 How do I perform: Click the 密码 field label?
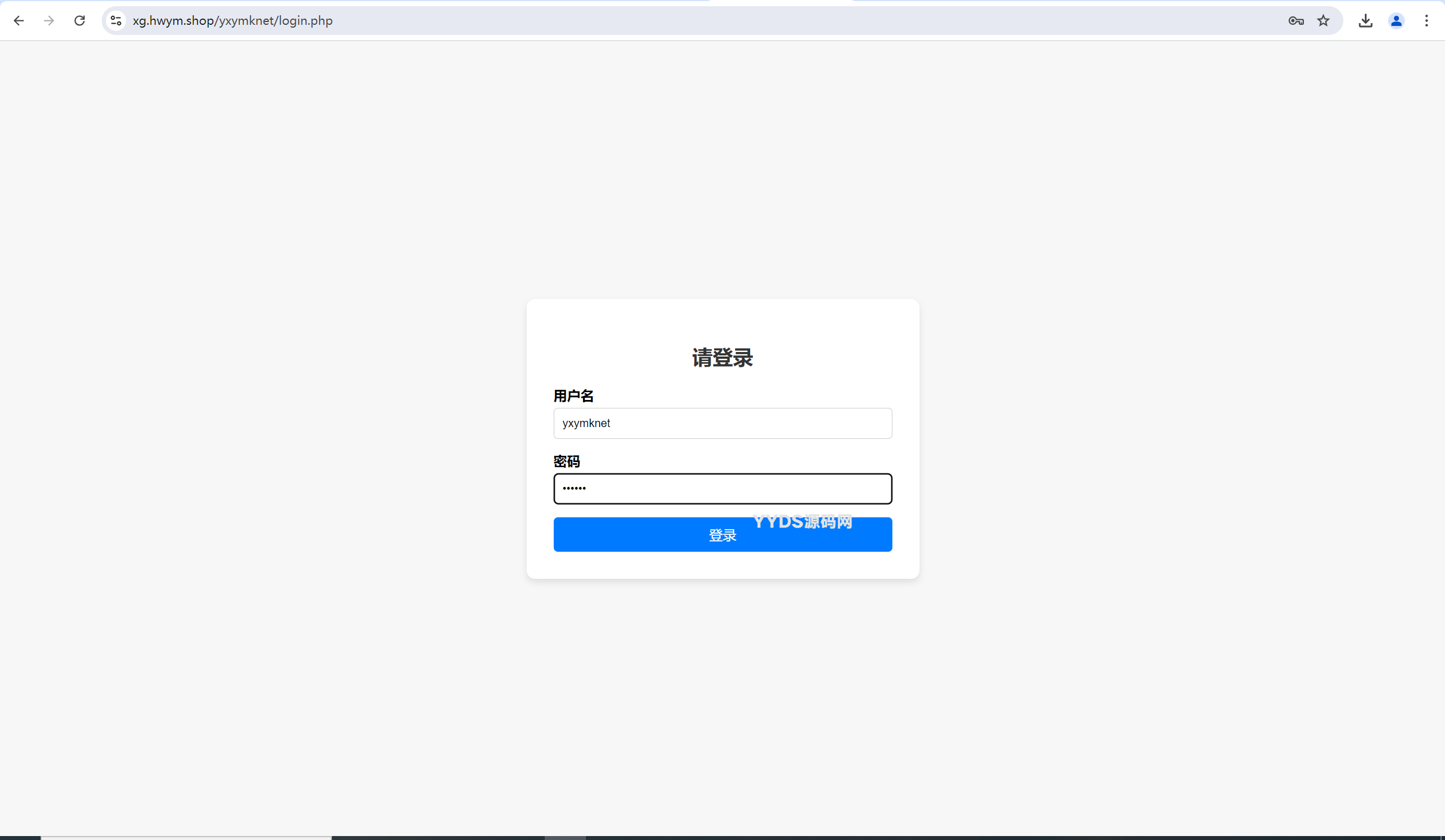coord(566,461)
